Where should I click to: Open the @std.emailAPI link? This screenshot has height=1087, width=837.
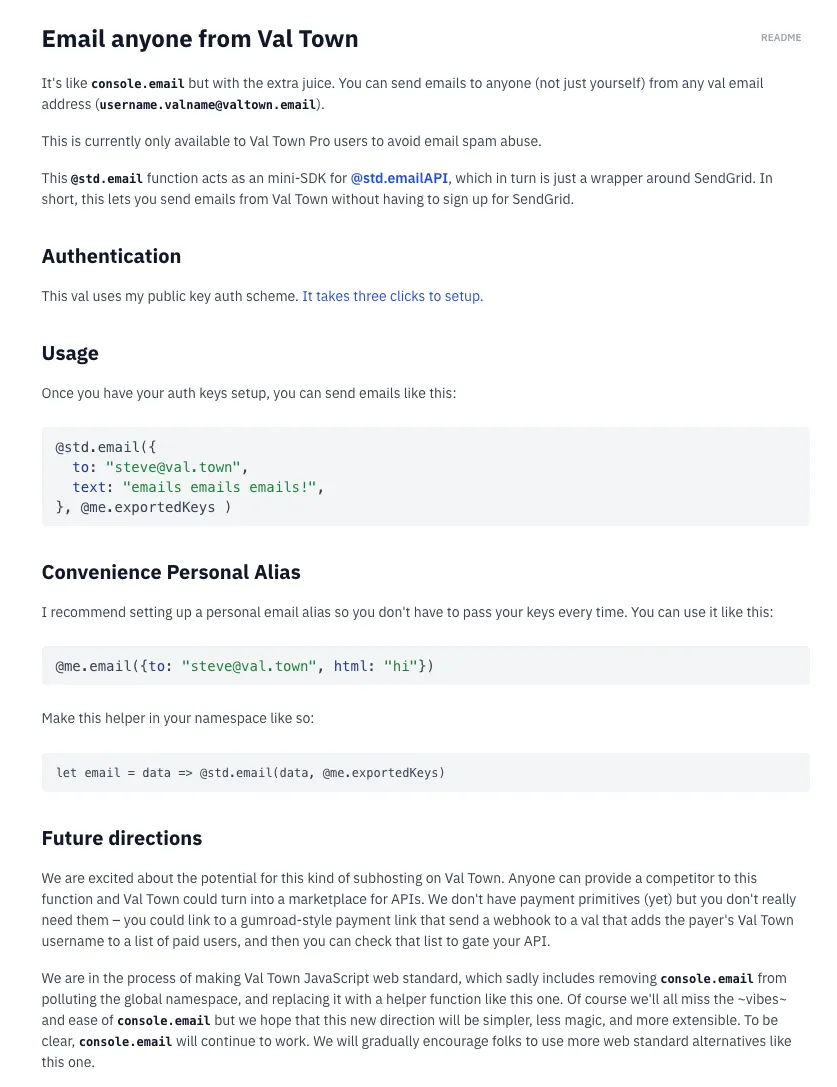(x=399, y=179)
